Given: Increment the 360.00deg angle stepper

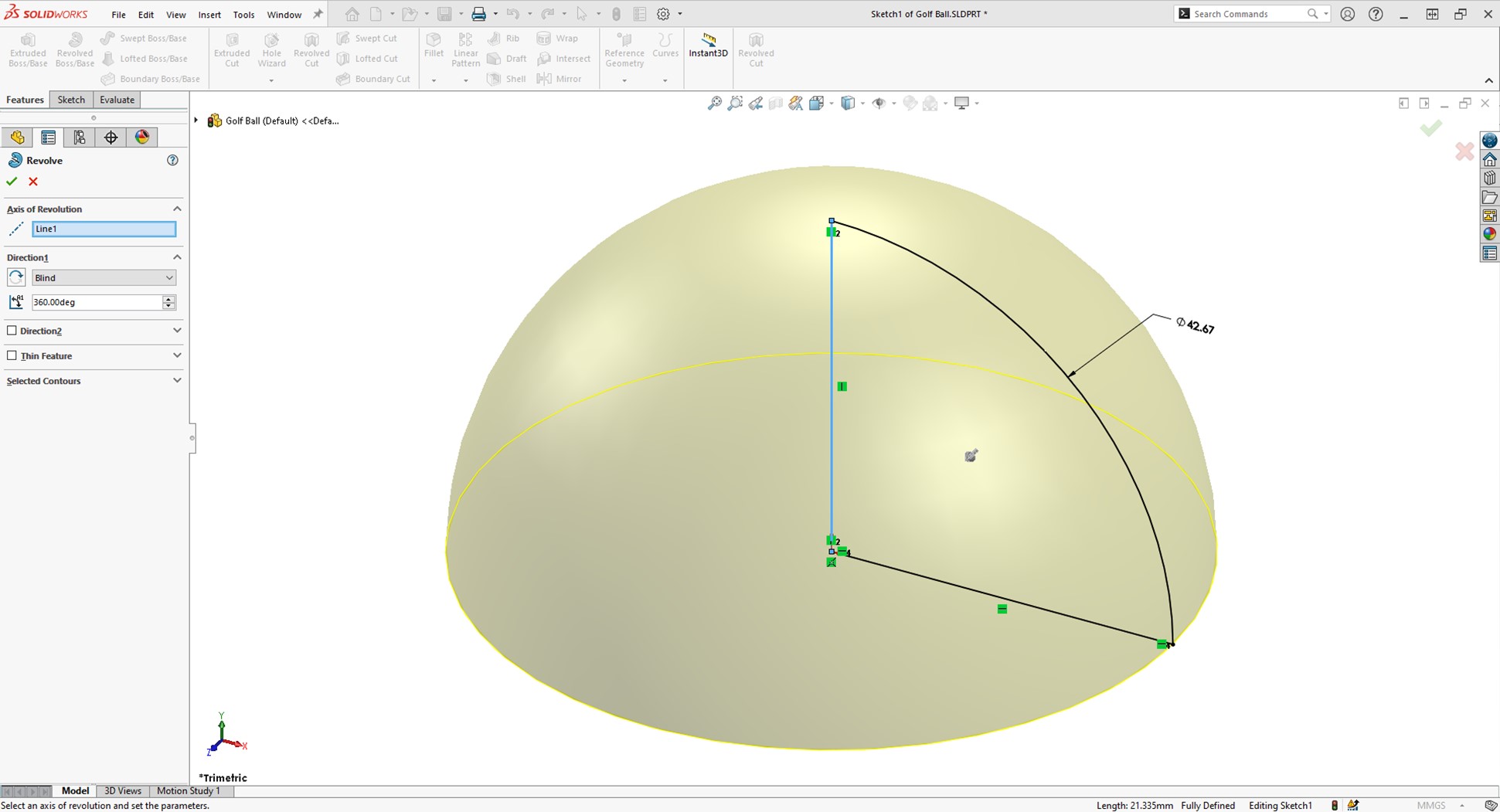Looking at the screenshot, I should click(168, 299).
